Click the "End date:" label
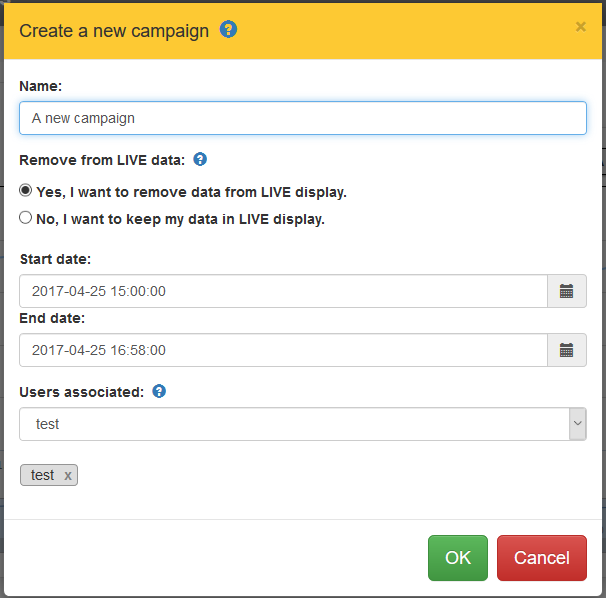The height and width of the screenshot is (598, 606). [x=52, y=318]
